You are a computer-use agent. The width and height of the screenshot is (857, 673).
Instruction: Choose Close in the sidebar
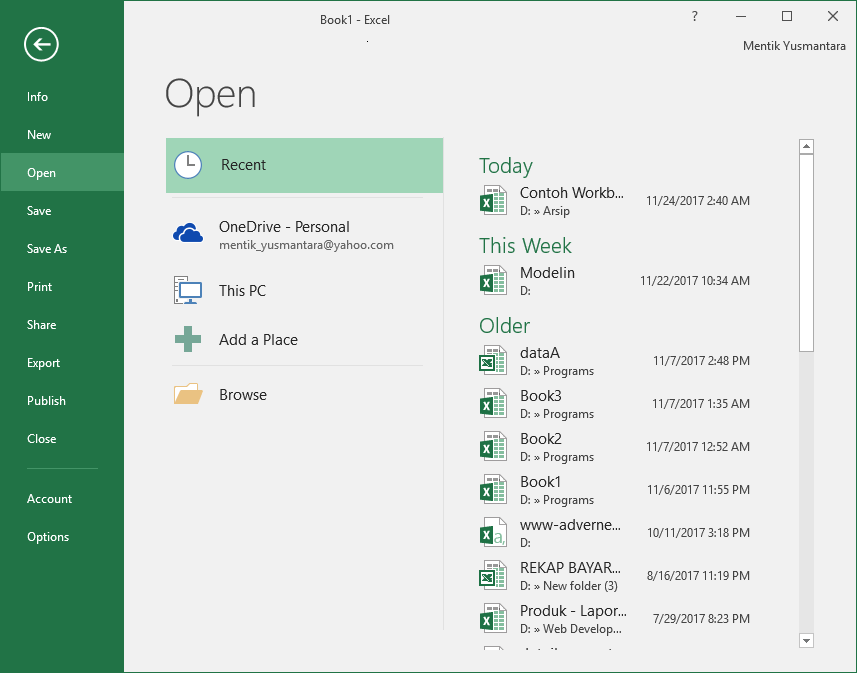coord(62,438)
